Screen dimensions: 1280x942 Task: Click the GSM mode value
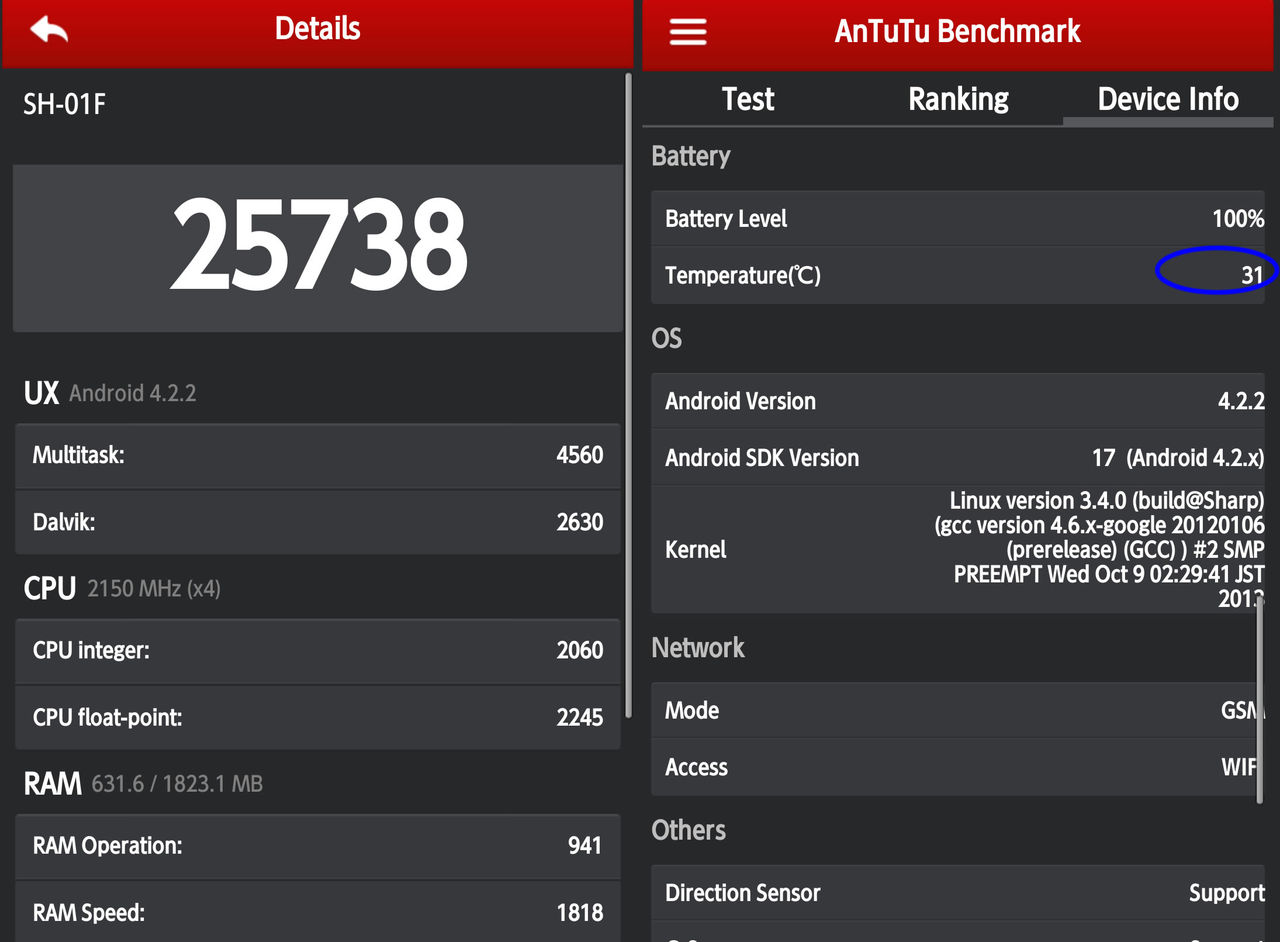(1240, 710)
